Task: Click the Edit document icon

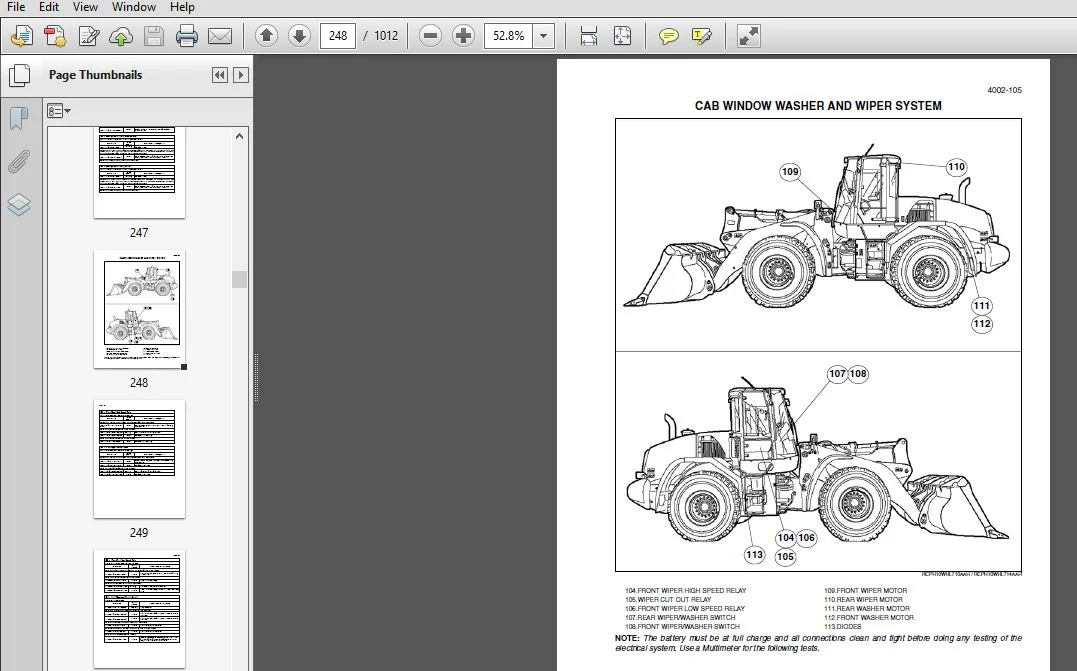Action: (88, 36)
